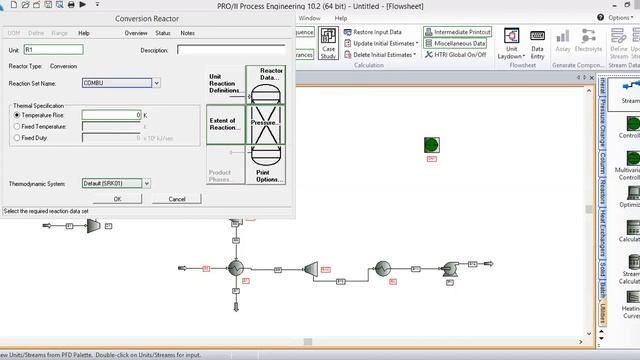Open Delete Initial Estimates dropdown

coord(380,55)
